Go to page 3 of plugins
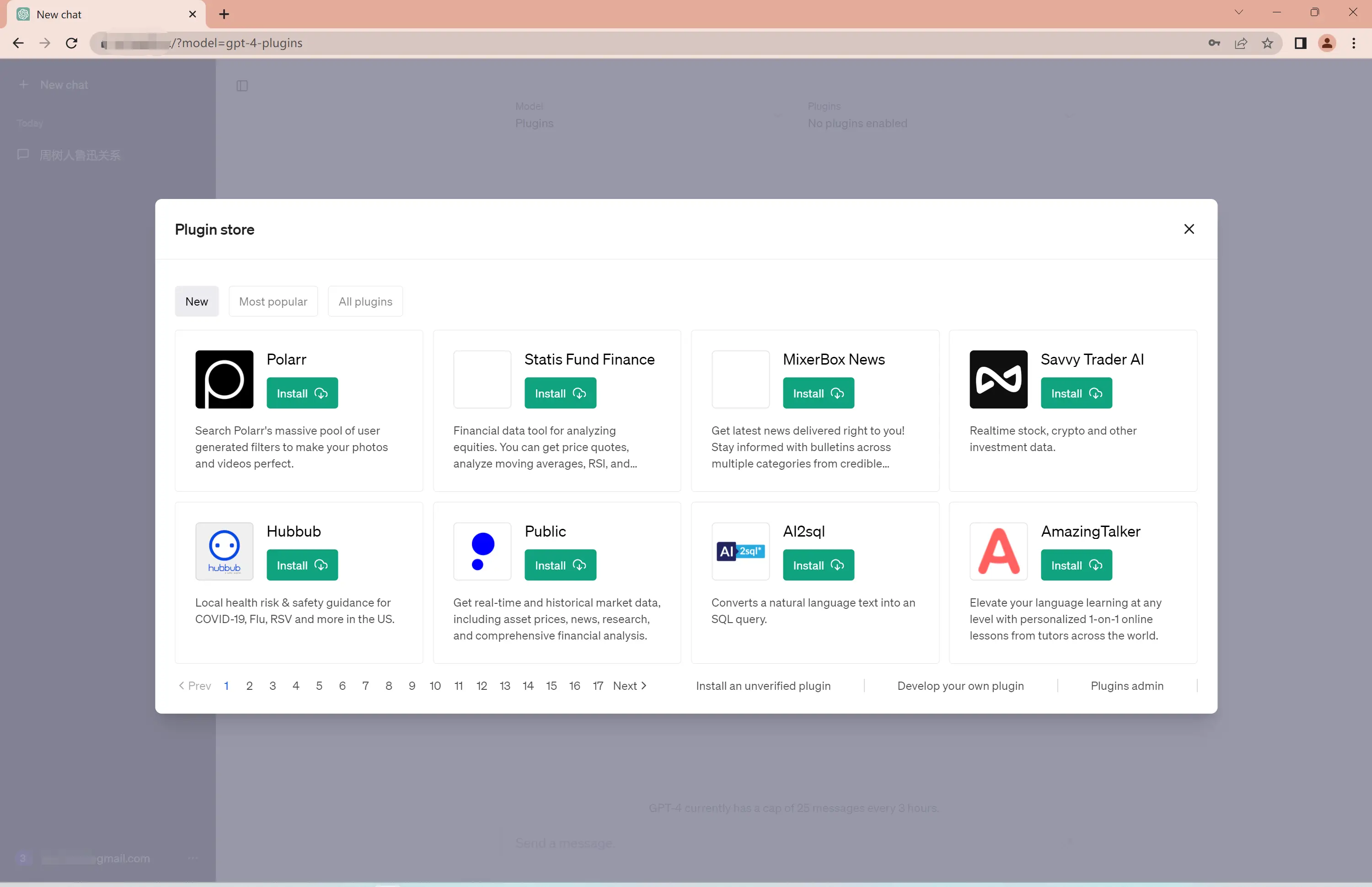This screenshot has width=1372, height=887. tap(272, 685)
